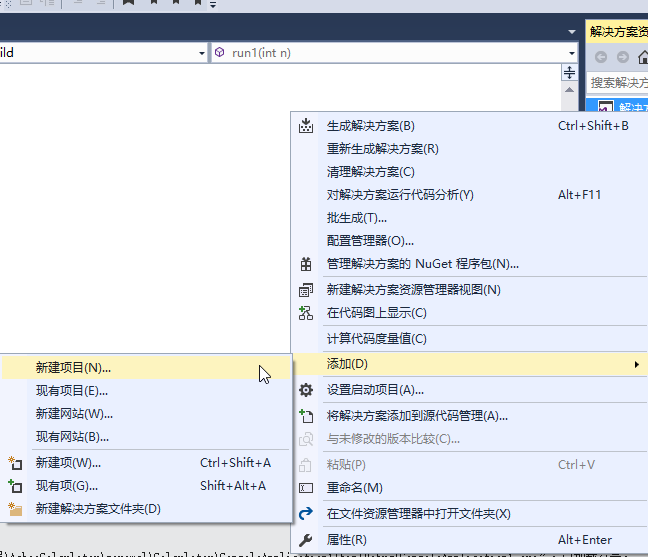
Task: Choose 新建解决方案文件夹(D)
Action: point(146,509)
